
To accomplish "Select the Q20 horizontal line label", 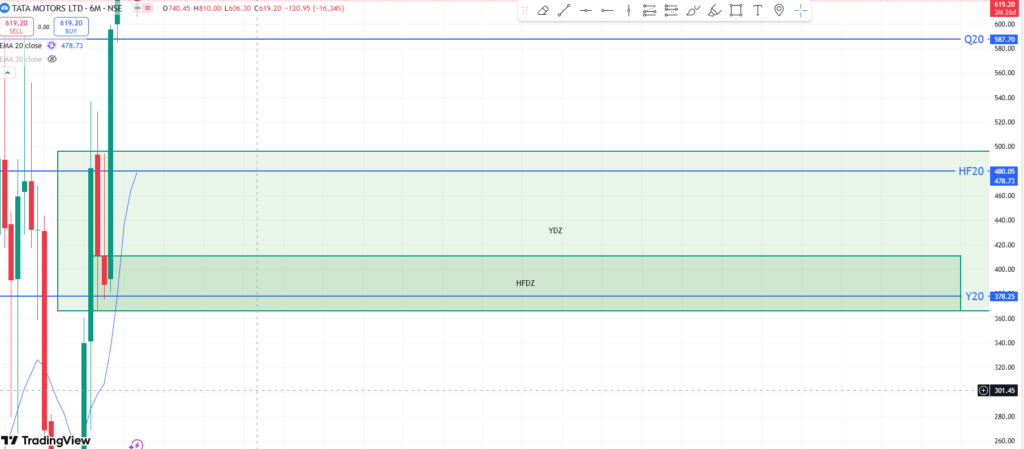I will click(974, 39).
